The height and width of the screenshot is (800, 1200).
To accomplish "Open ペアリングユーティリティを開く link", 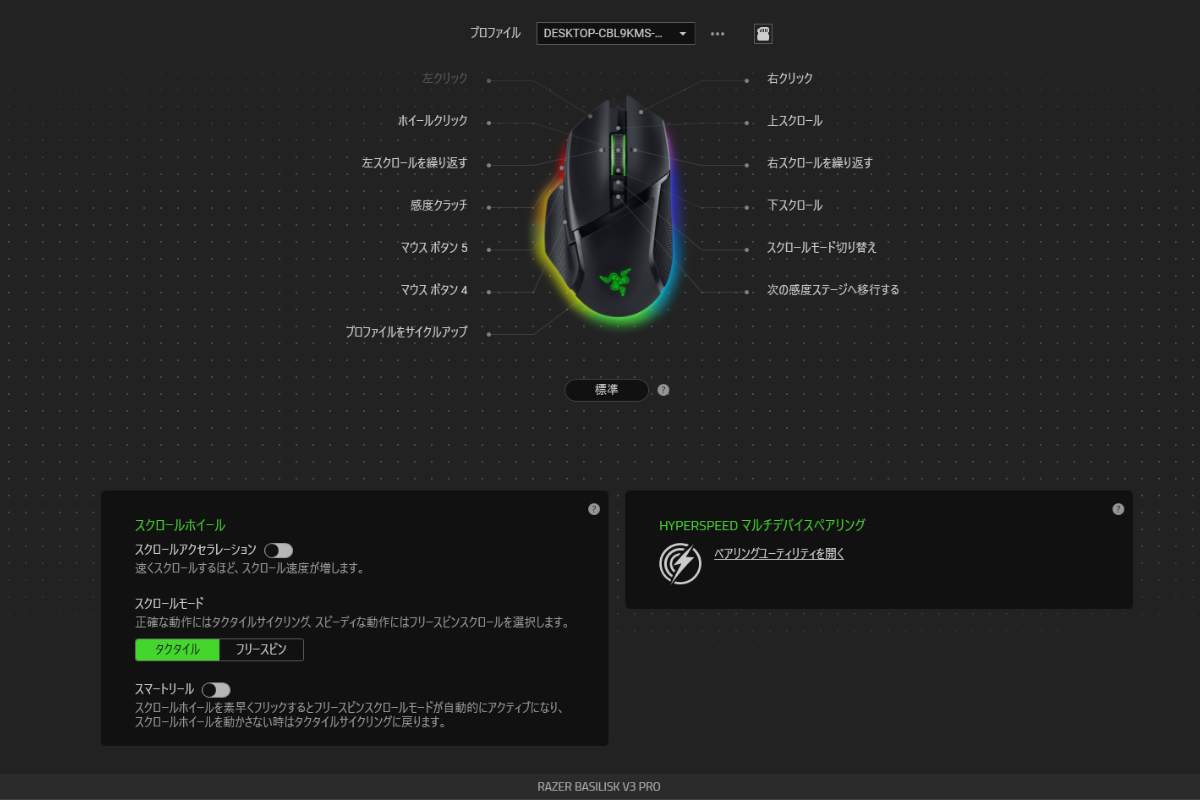I will coord(779,553).
